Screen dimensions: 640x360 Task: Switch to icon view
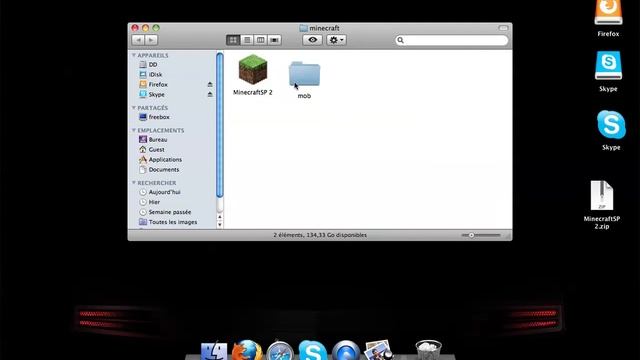coord(233,40)
